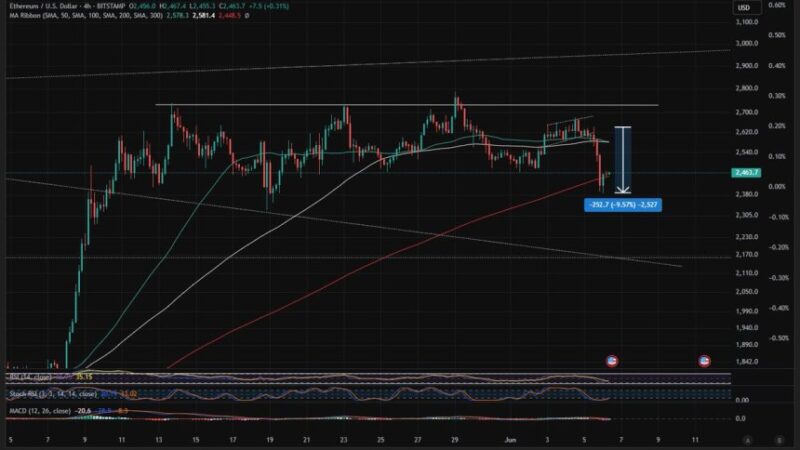Click the MACD value -20.6

83,411
